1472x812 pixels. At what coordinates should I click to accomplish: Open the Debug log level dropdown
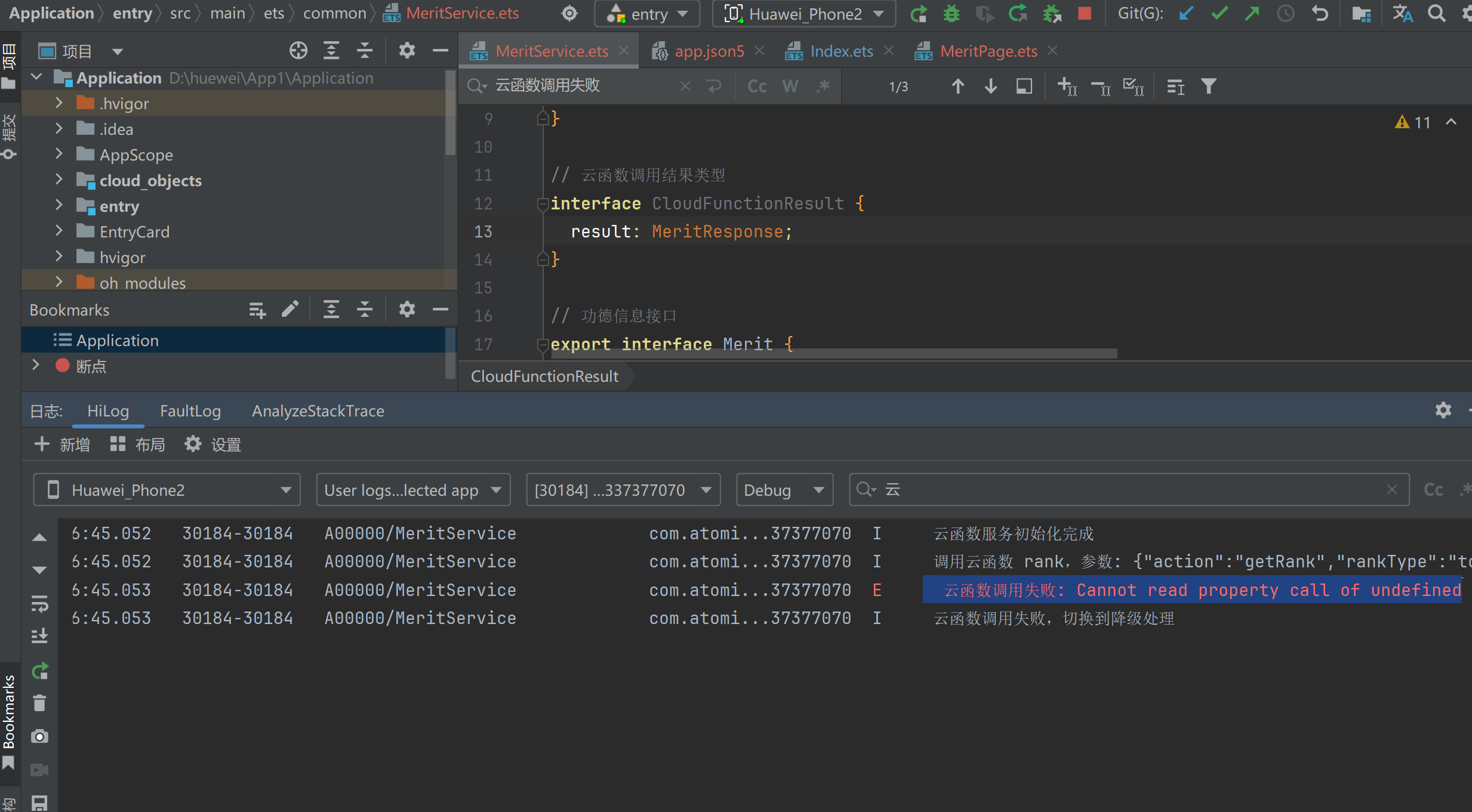[x=784, y=490]
